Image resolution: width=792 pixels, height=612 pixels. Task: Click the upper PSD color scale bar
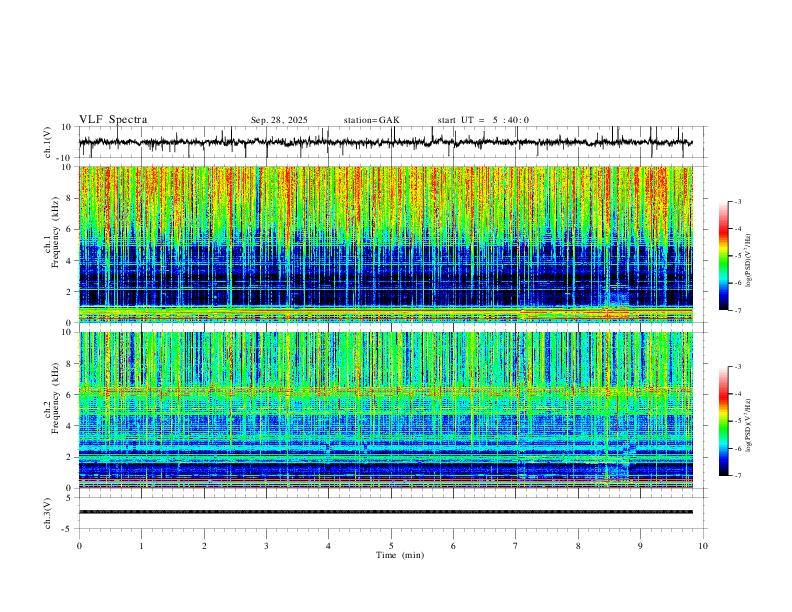pos(723,256)
